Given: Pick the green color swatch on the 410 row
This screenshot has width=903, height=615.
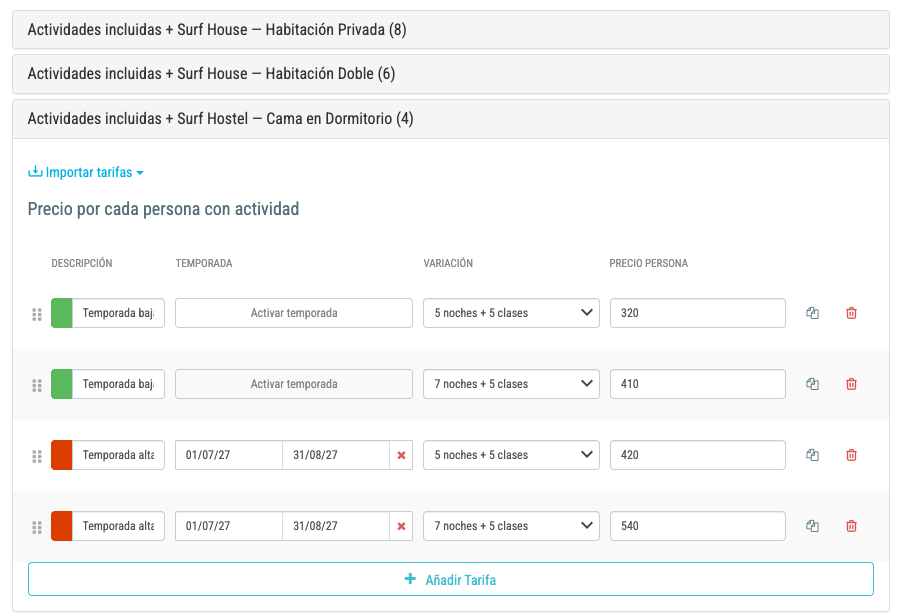Looking at the screenshot, I should point(62,384).
